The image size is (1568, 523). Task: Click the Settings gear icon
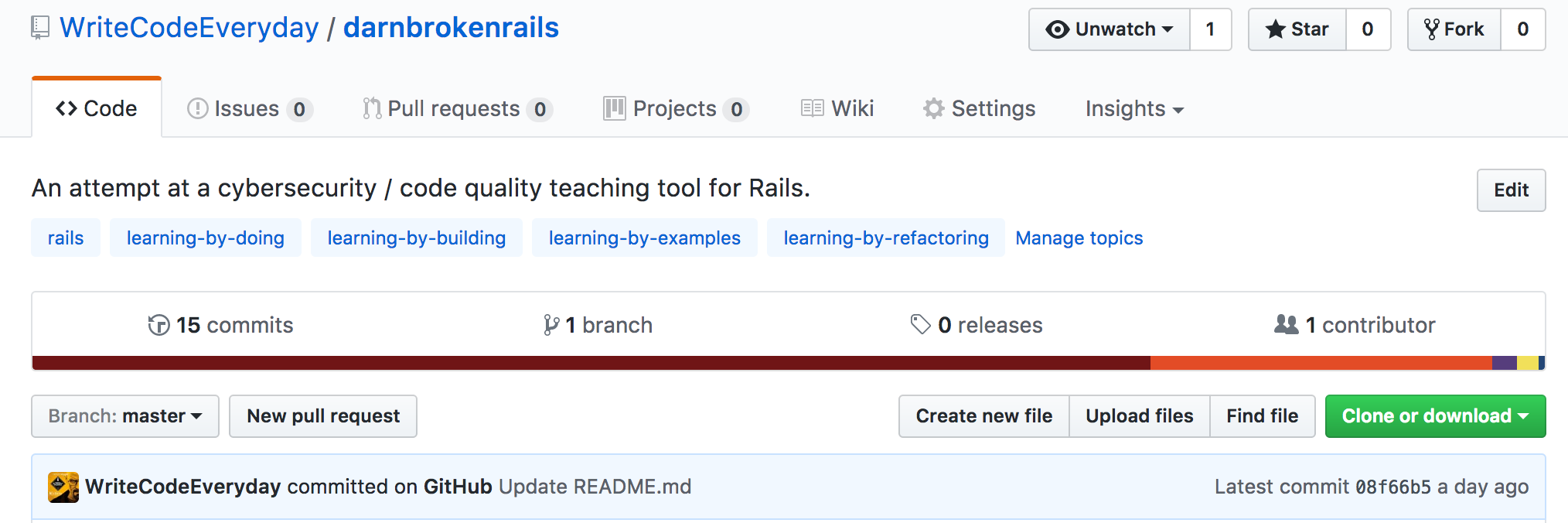click(934, 108)
